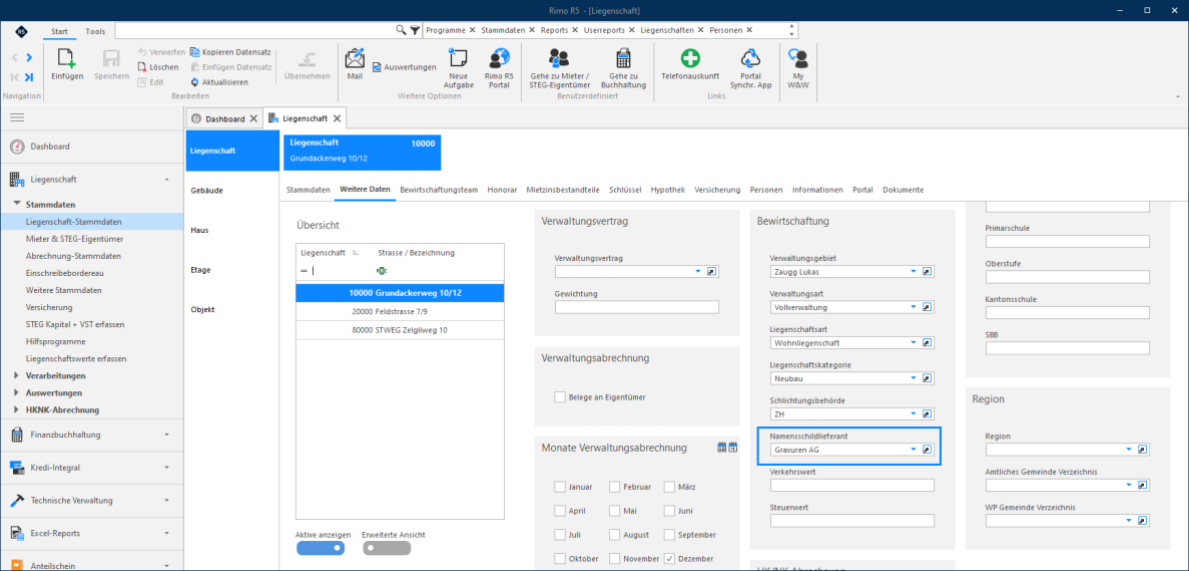Close the Dashboard tab
This screenshot has height=571, width=1189.
tap(253, 119)
